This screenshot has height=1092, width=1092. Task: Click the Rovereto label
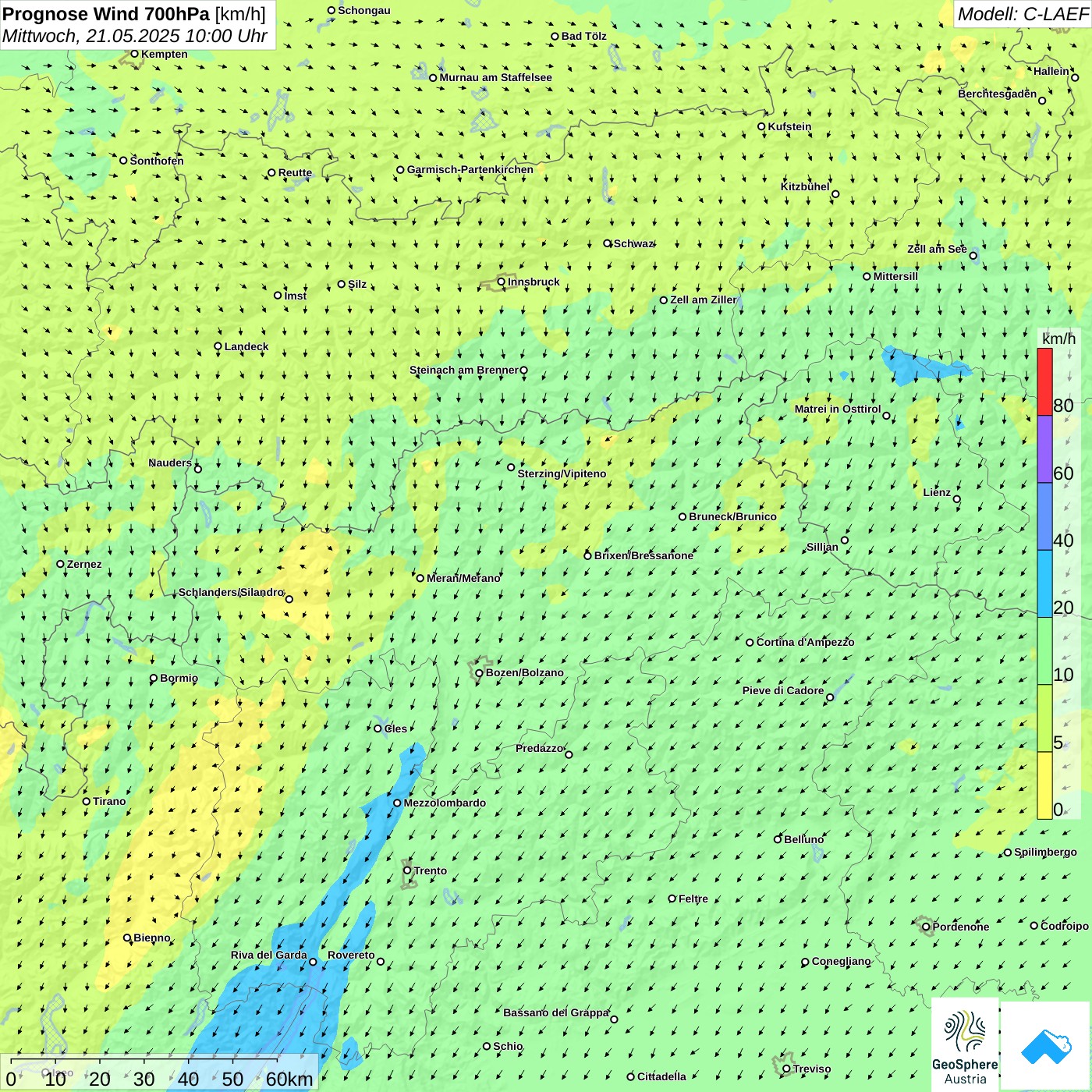click(x=351, y=955)
